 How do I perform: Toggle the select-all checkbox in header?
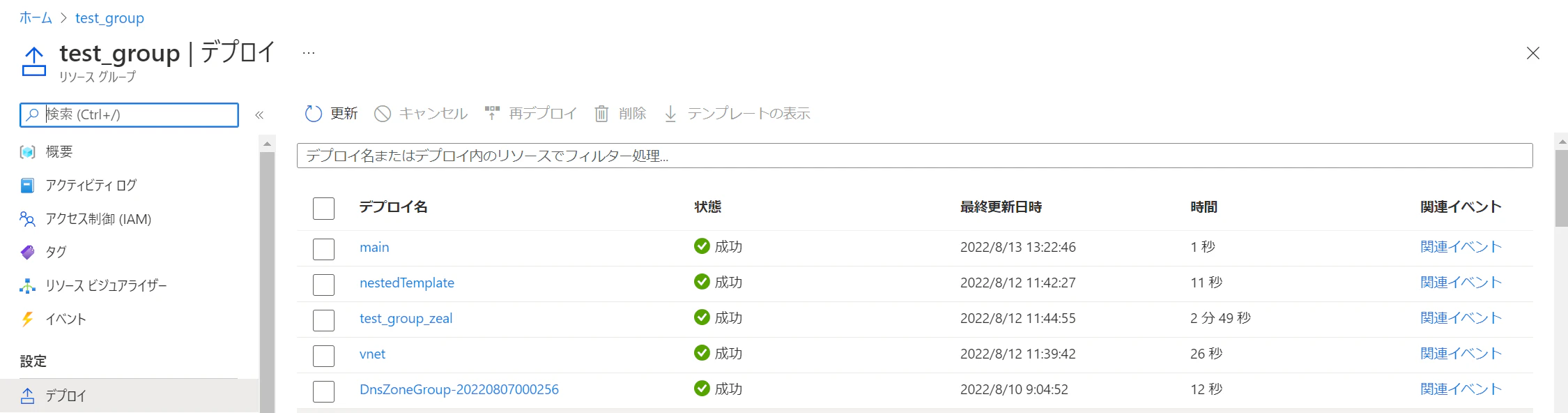click(x=323, y=208)
